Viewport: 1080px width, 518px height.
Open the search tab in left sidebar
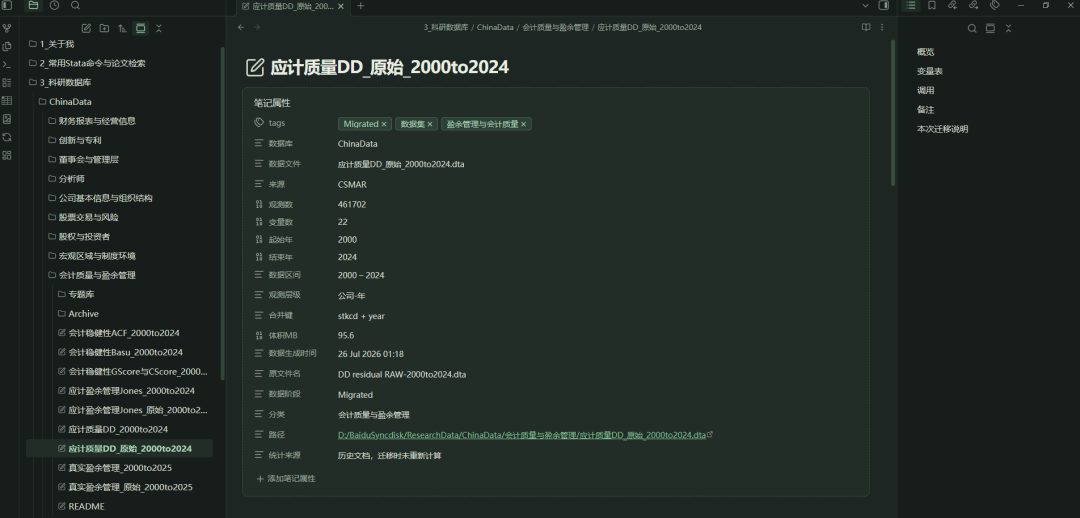pos(76,6)
